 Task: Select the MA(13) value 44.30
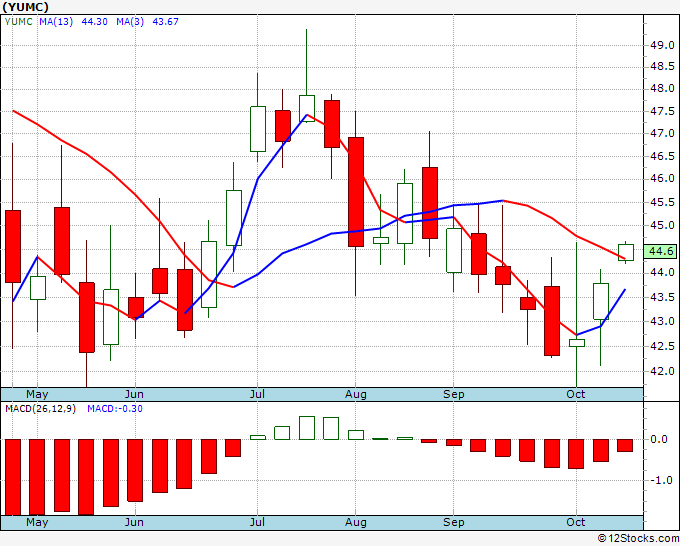click(x=94, y=22)
